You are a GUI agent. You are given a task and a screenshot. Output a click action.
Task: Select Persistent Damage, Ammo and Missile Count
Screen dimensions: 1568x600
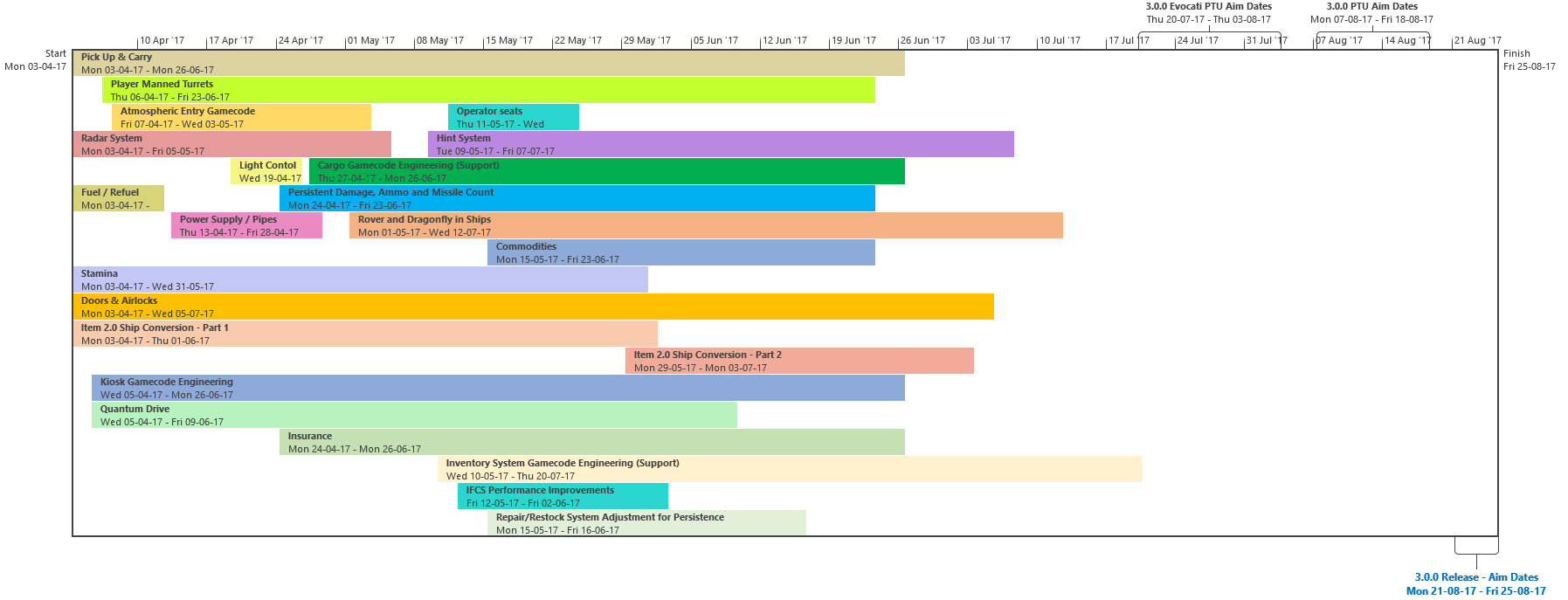click(577, 198)
